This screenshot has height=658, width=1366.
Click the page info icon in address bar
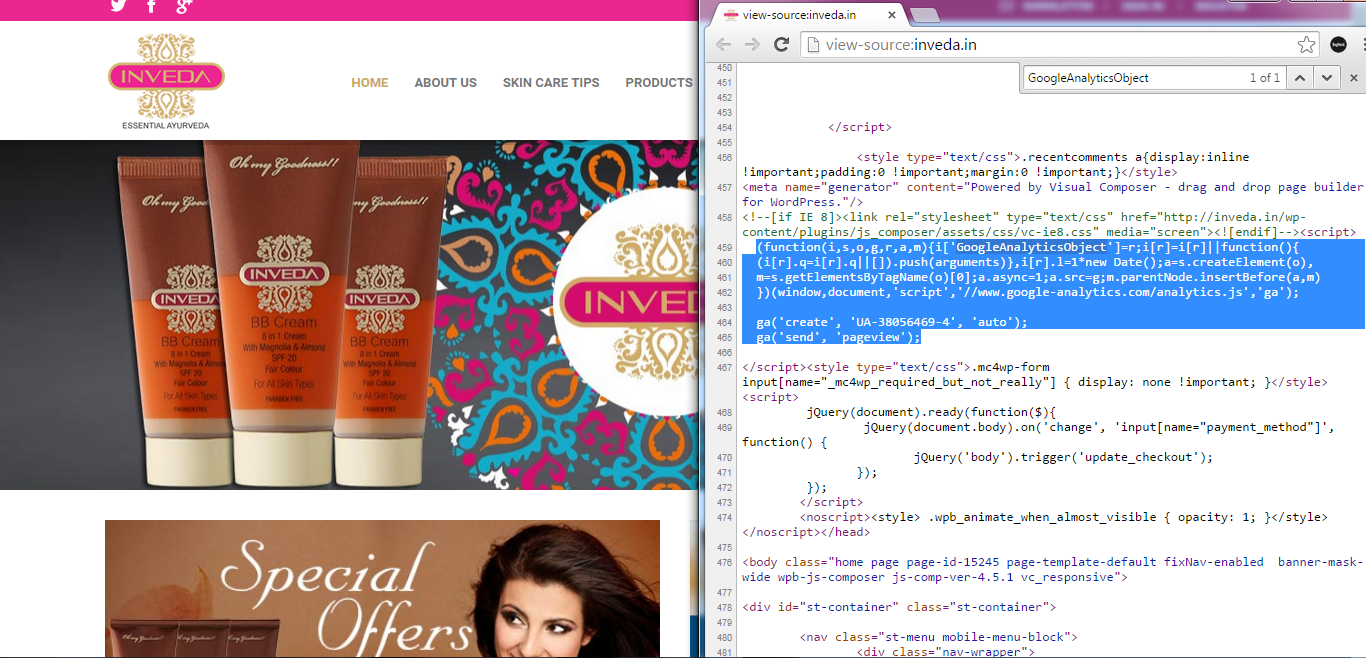(x=813, y=45)
